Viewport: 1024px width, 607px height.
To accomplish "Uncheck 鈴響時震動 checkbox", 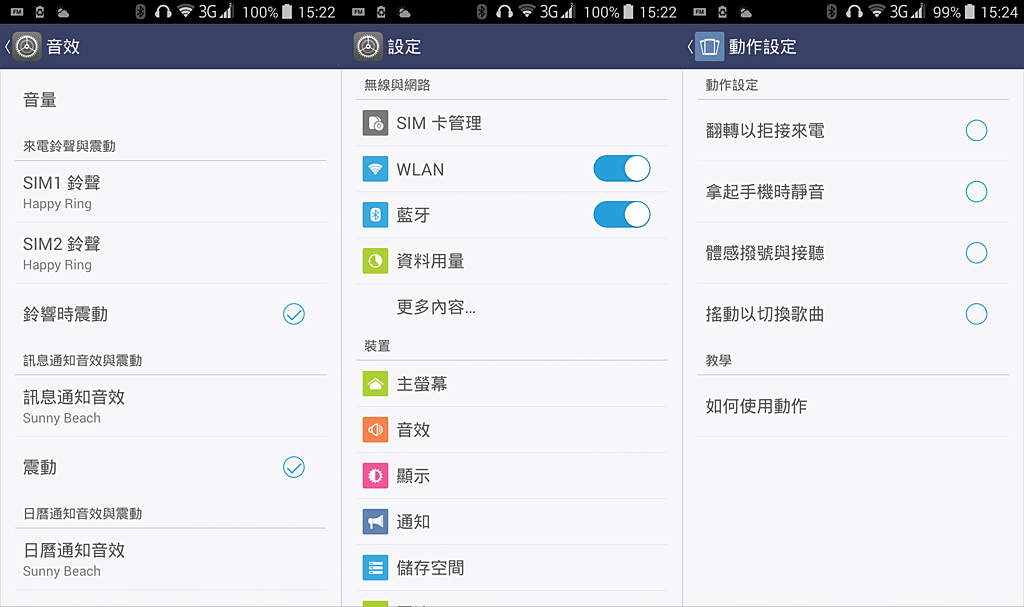I will [294, 314].
